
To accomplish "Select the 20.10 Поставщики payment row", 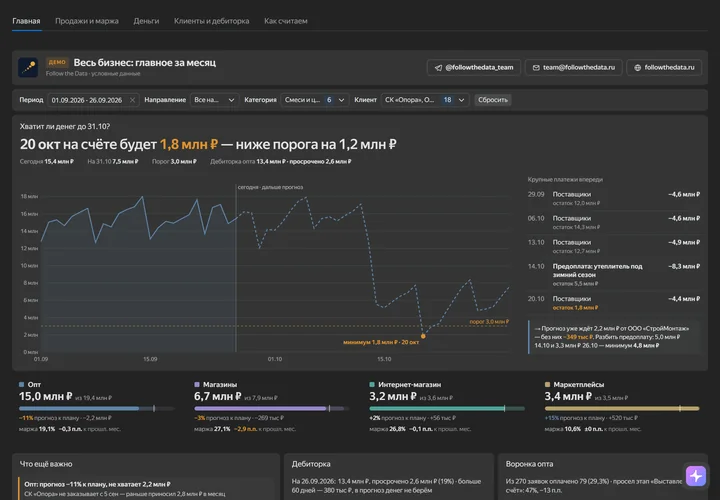I will (x=613, y=303).
